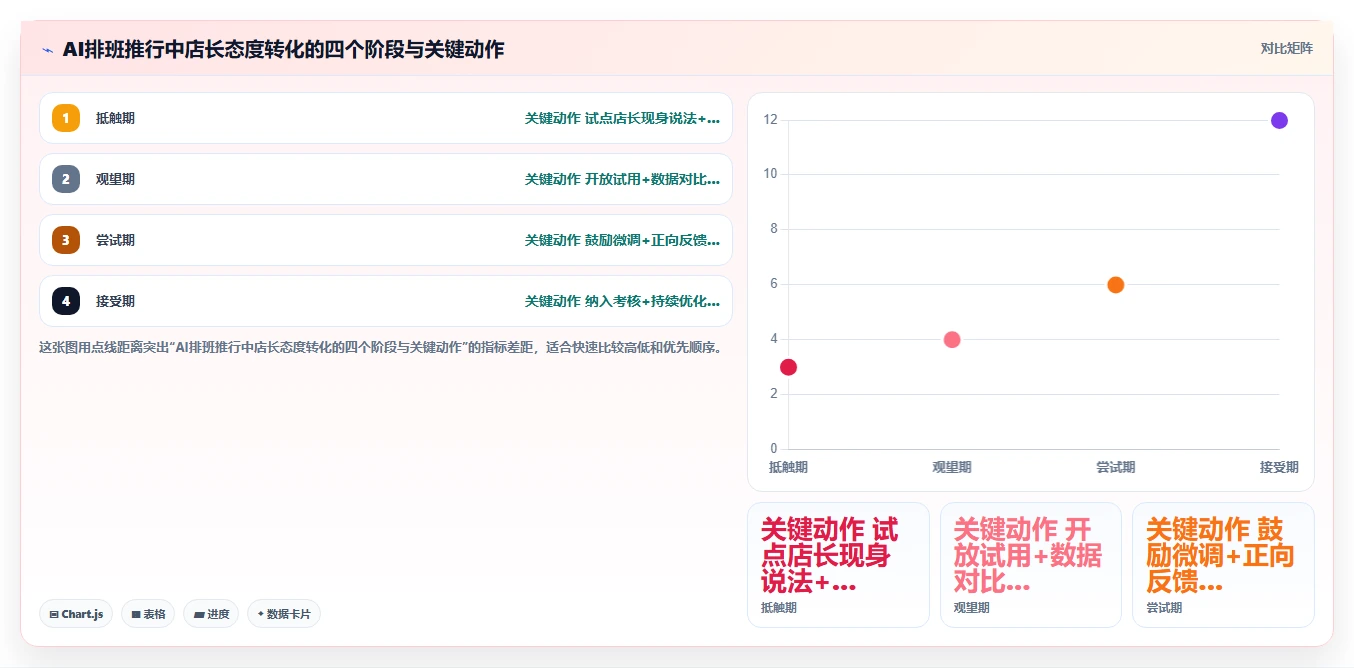Click the 抵触期 row label in list

click(x=115, y=118)
